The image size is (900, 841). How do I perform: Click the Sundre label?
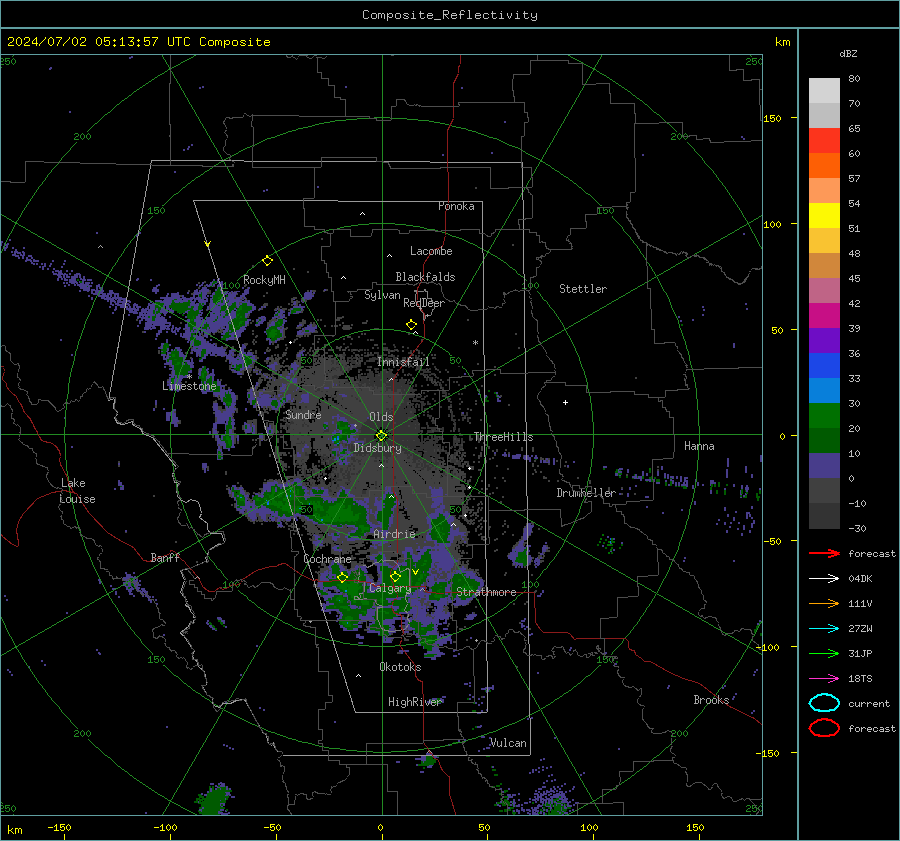click(x=303, y=414)
